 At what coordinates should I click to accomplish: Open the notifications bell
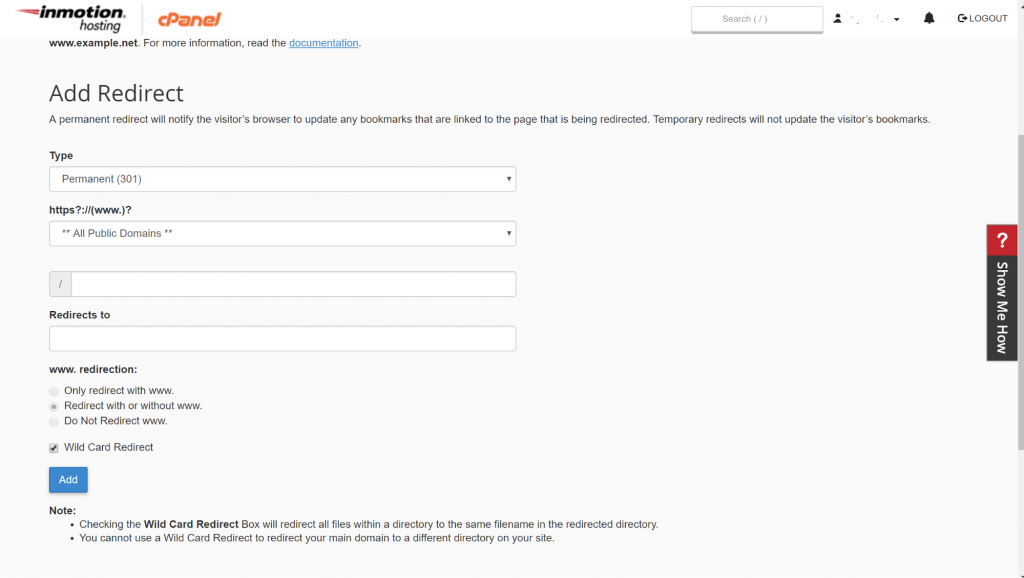(929, 18)
